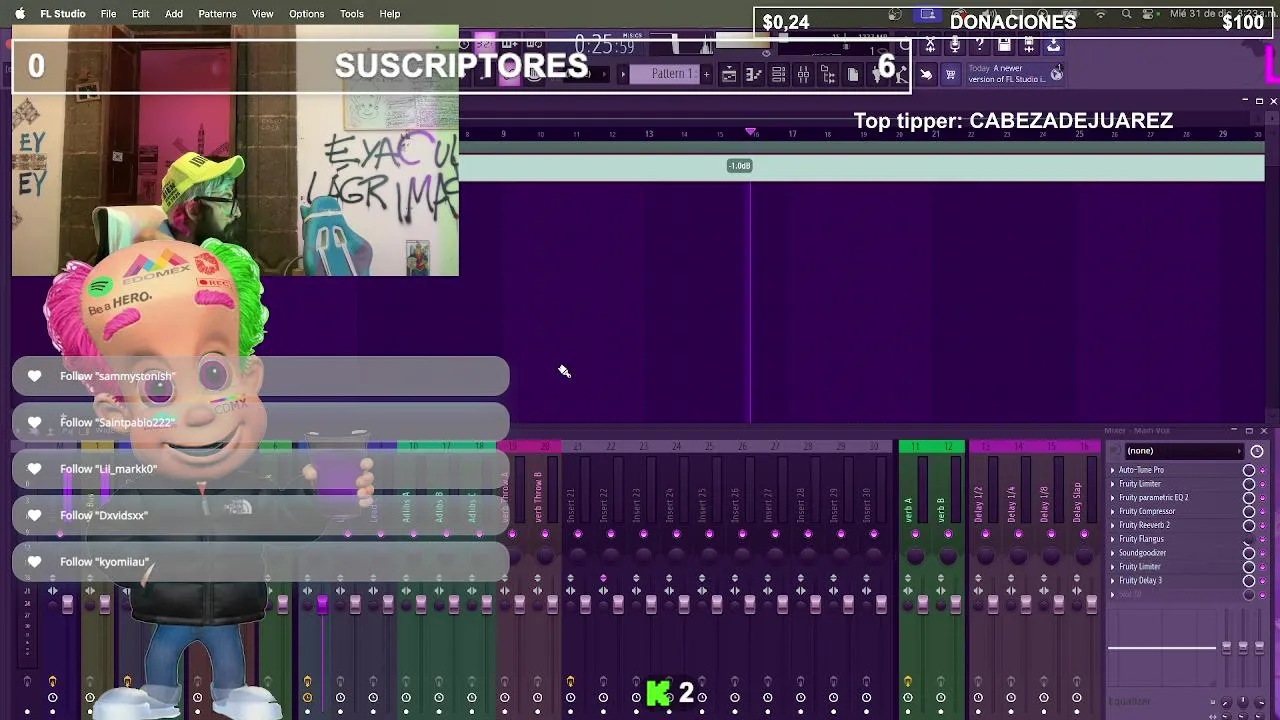Screen dimensions: 1280x720
Task: Open the Playlist view from toolbar
Action: click(x=728, y=74)
